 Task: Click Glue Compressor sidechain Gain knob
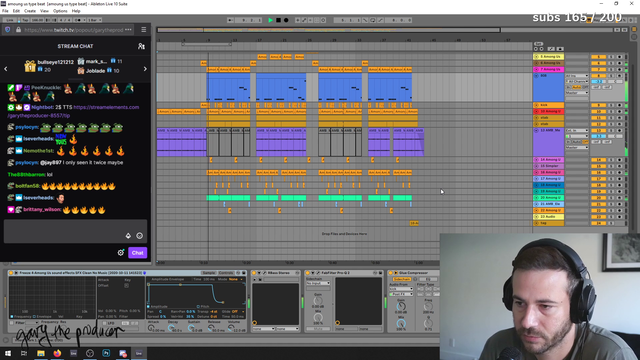pos(401,306)
